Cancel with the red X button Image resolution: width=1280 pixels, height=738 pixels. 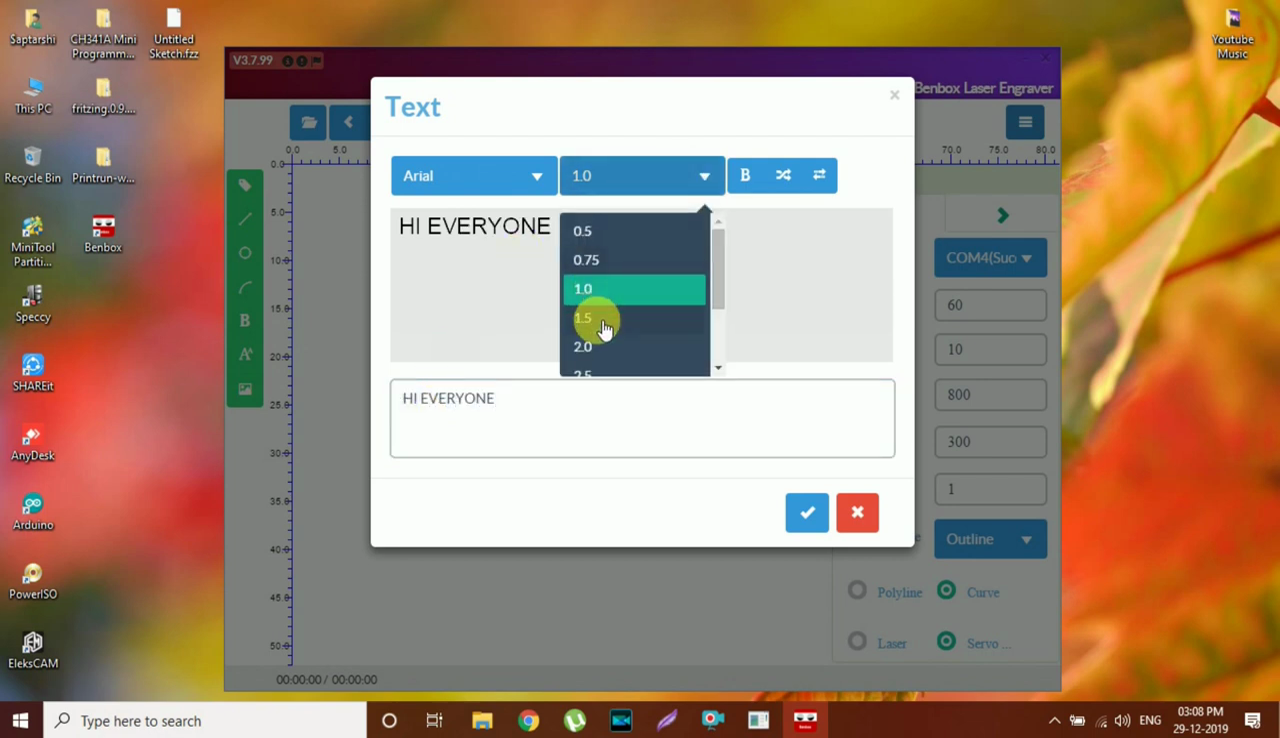pos(857,512)
